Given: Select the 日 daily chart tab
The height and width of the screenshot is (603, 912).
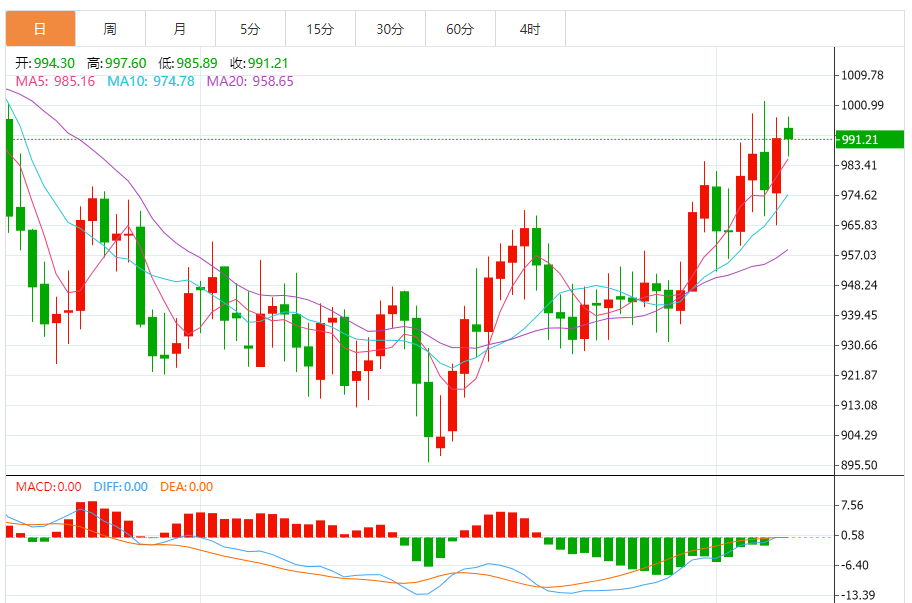Looking at the screenshot, I should 41,28.
